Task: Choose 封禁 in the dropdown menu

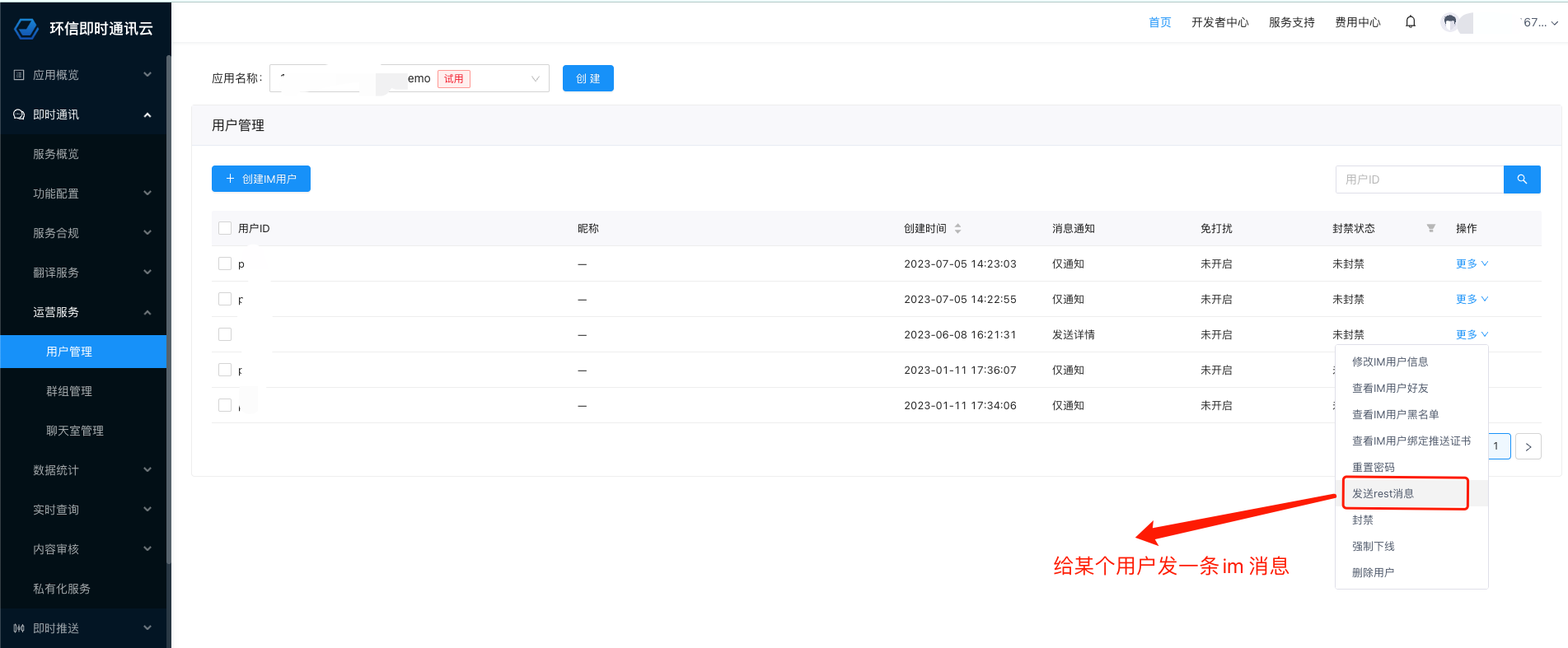Action: point(1411,520)
